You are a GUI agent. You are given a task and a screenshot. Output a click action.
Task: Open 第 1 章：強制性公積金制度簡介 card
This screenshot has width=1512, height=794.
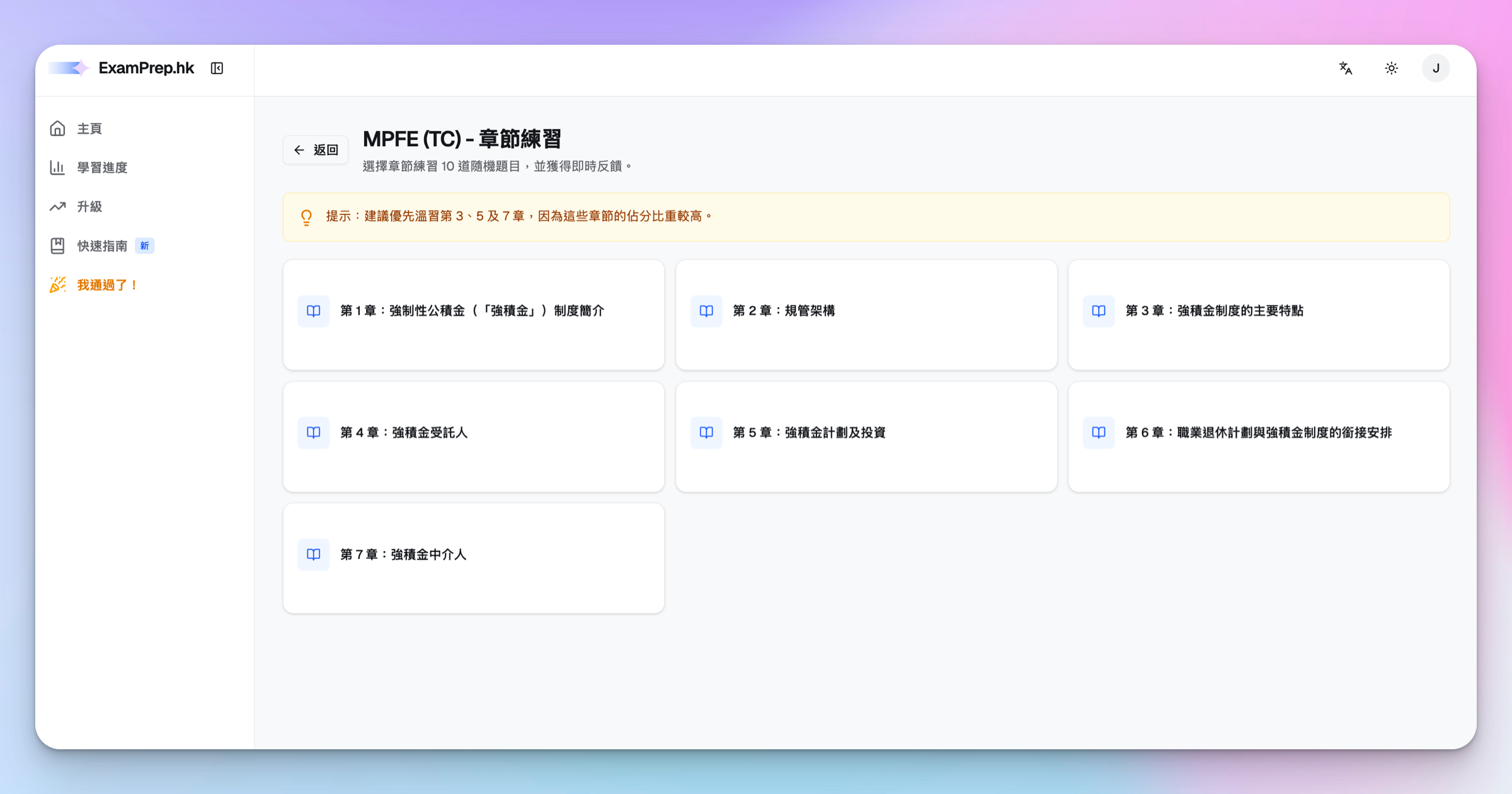tap(474, 314)
